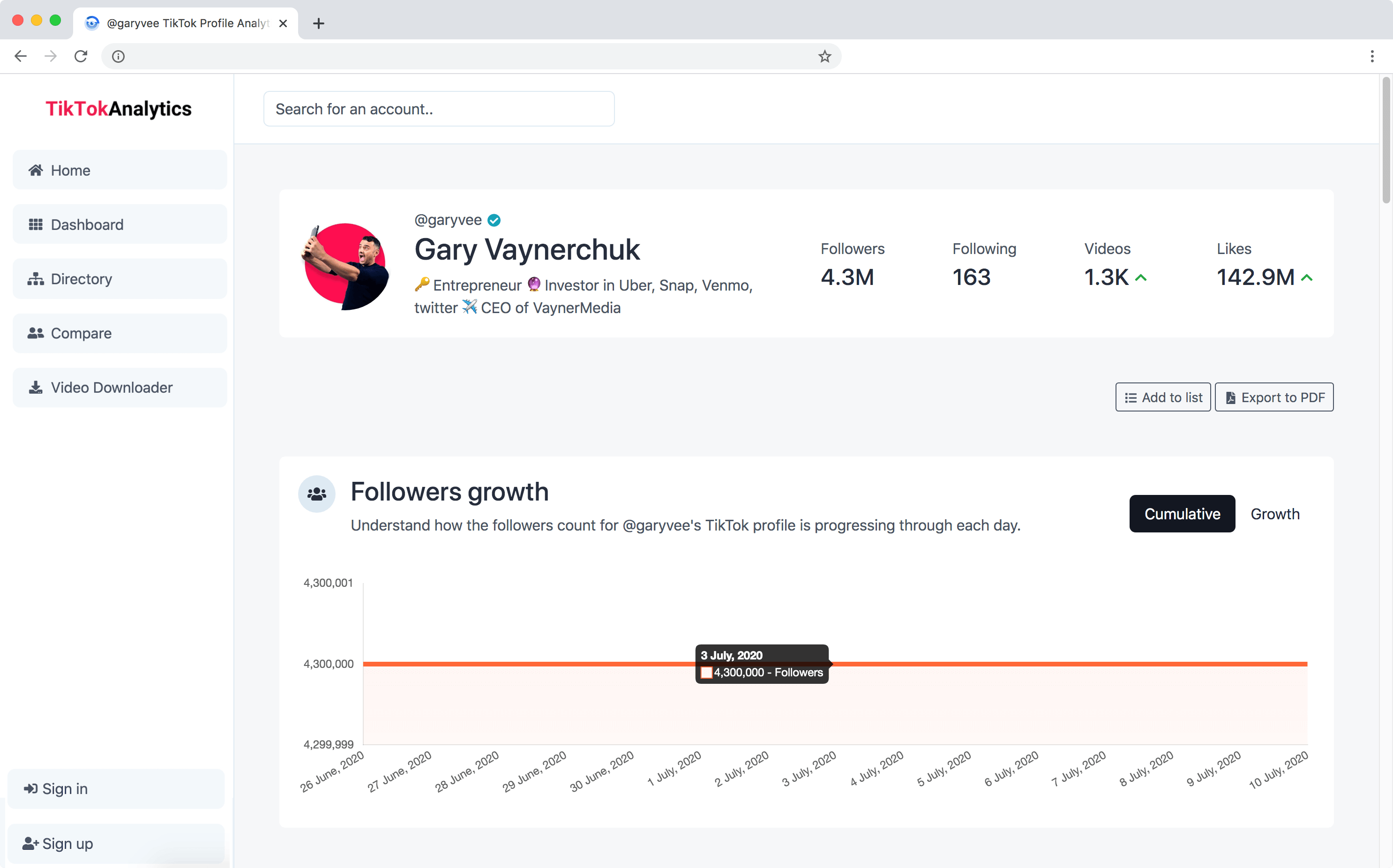
Task: Open the Directory sidebar item
Action: 120,279
